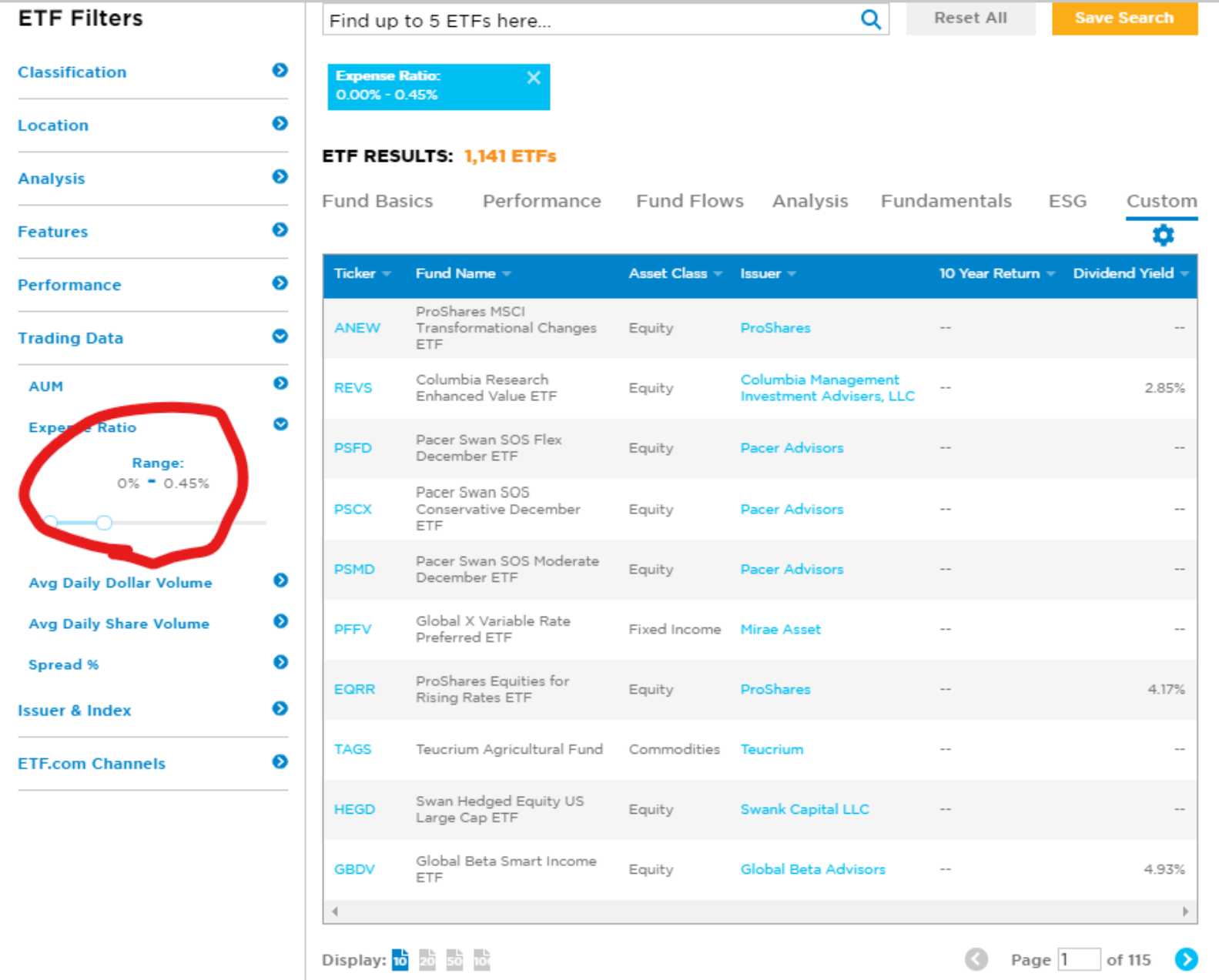Viewport: 1219px width, 980px height.
Task: Open the PFFV ticker link
Action: [x=353, y=629]
